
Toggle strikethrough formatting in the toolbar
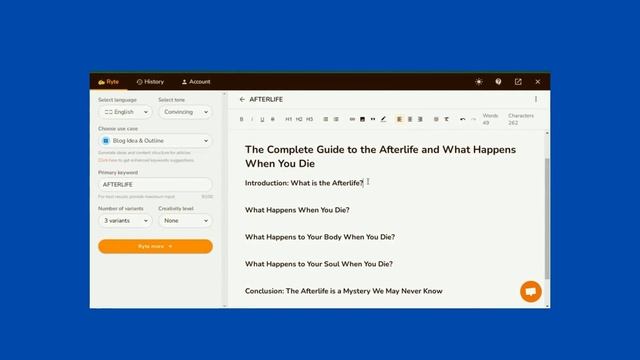(273, 119)
